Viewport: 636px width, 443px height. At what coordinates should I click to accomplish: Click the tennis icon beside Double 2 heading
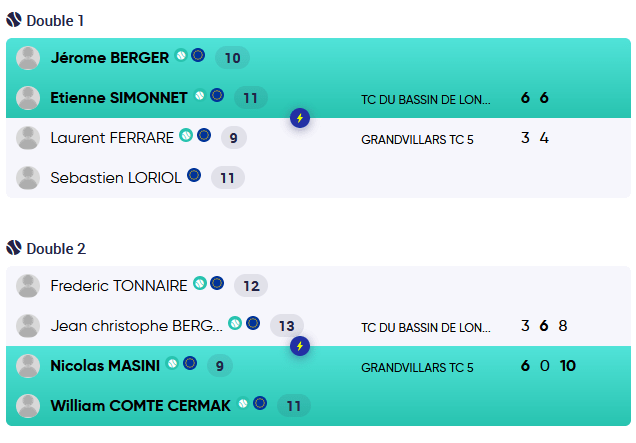[x=14, y=247]
